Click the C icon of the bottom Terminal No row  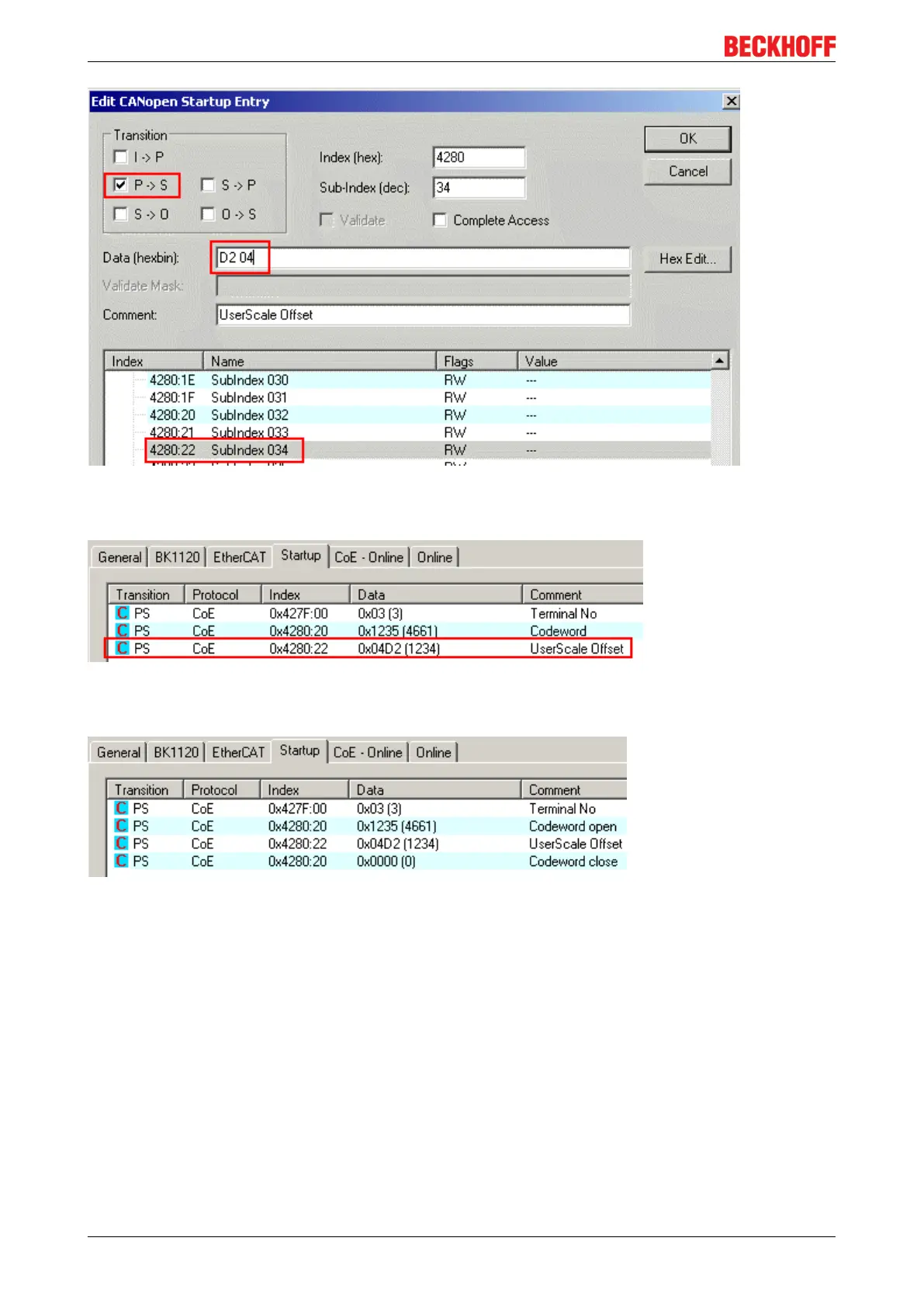[x=122, y=808]
